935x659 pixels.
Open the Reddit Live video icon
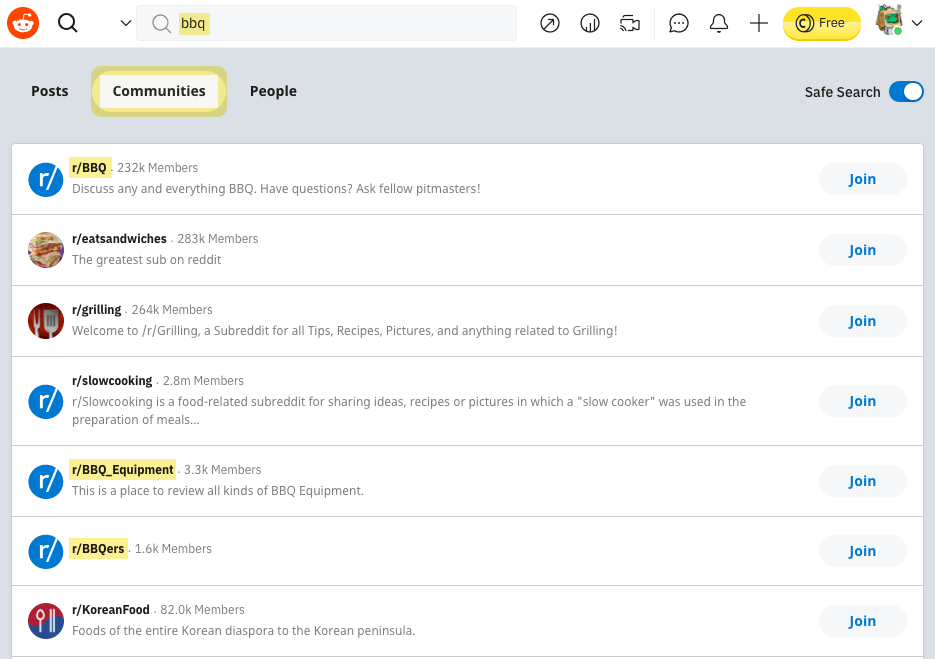click(x=629, y=23)
